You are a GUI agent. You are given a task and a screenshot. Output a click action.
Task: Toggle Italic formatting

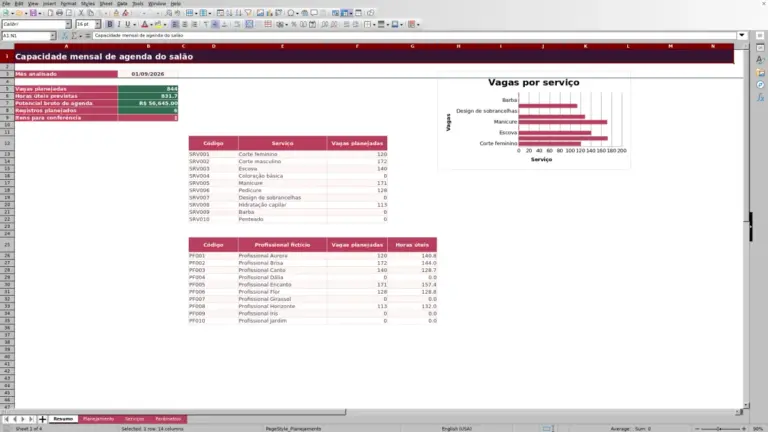[119, 24]
